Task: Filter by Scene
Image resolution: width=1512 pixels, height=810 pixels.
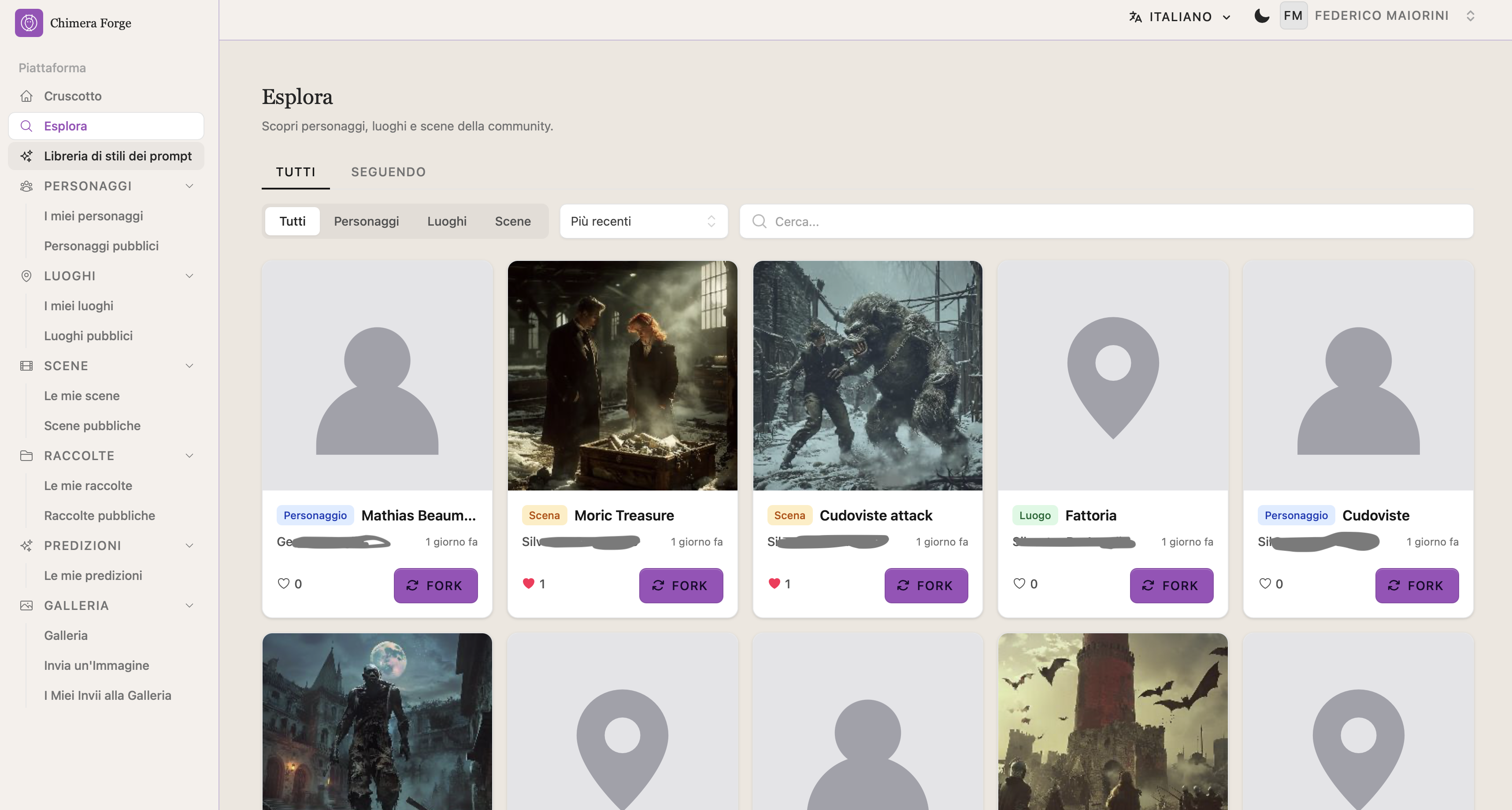Action: point(512,221)
